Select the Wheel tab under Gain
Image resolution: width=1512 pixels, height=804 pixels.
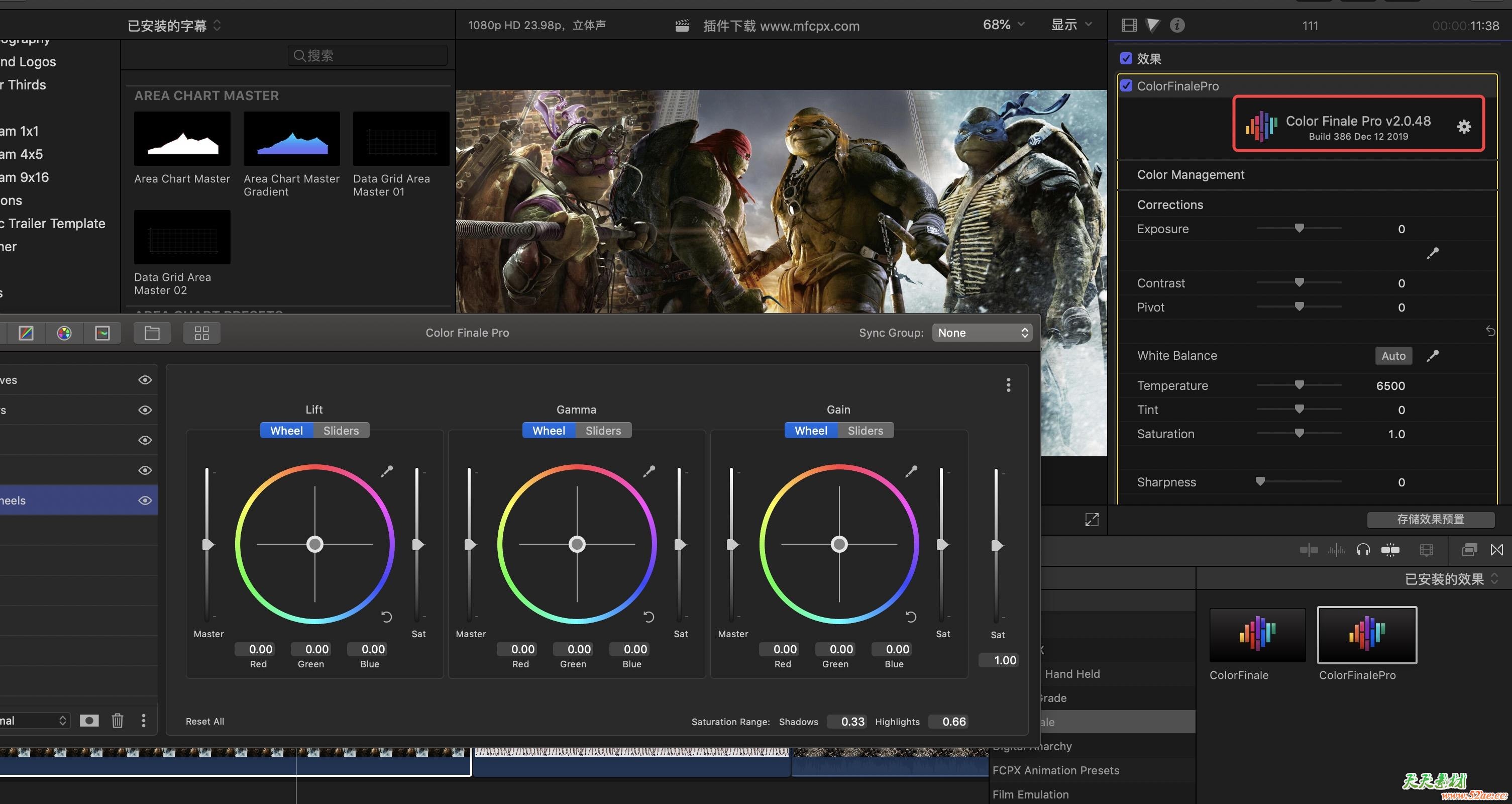(x=811, y=430)
